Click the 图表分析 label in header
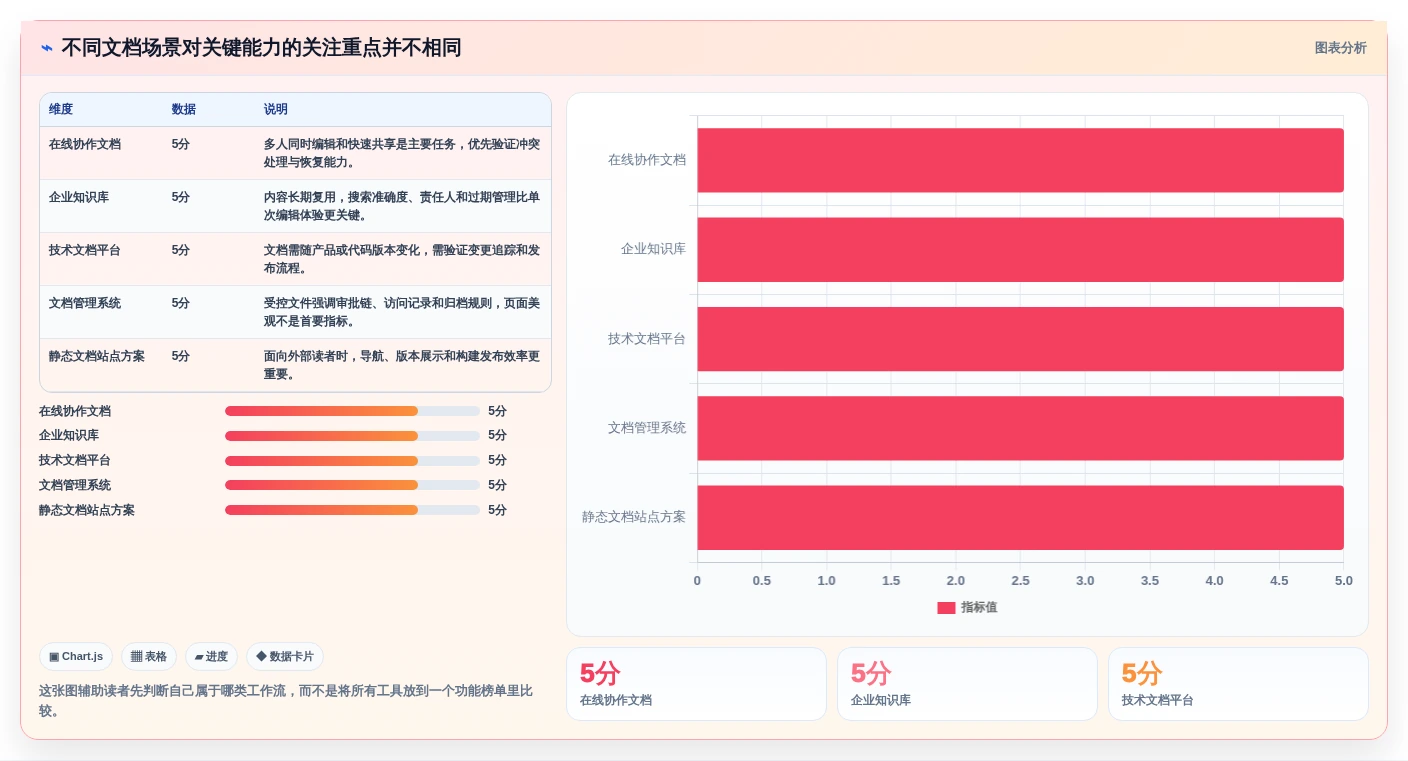 point(1340,48)
